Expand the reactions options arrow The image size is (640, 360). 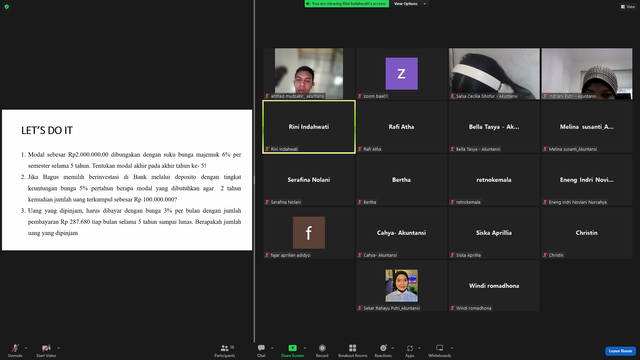(x=393, y=348)
